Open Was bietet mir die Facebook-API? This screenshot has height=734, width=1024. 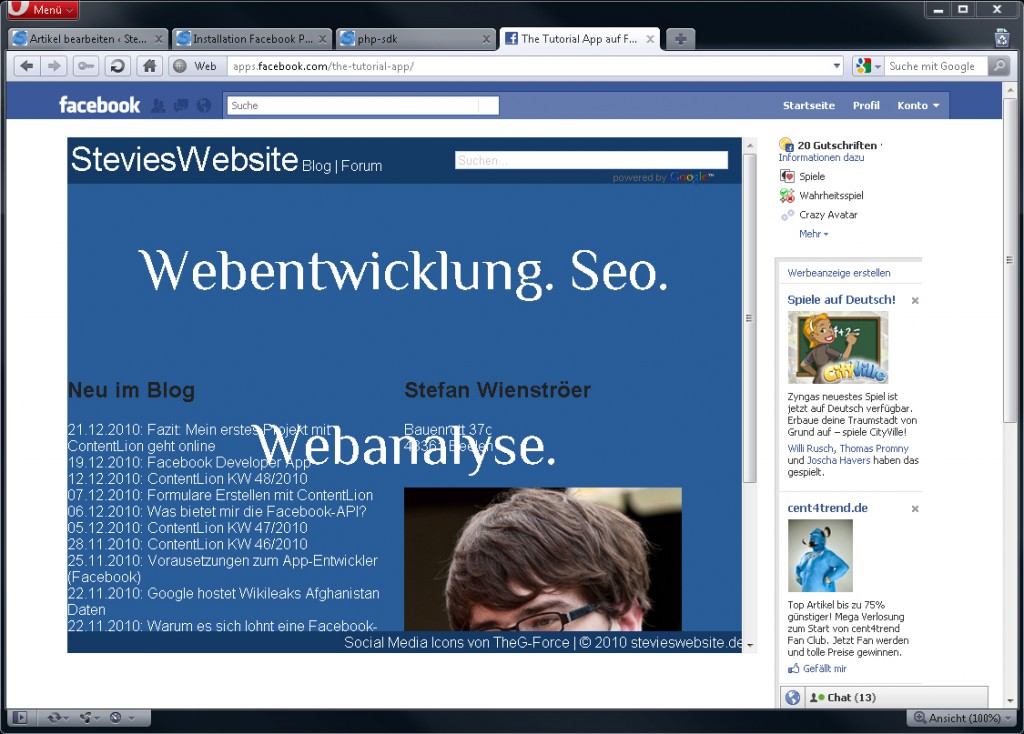tap(257, 511)
